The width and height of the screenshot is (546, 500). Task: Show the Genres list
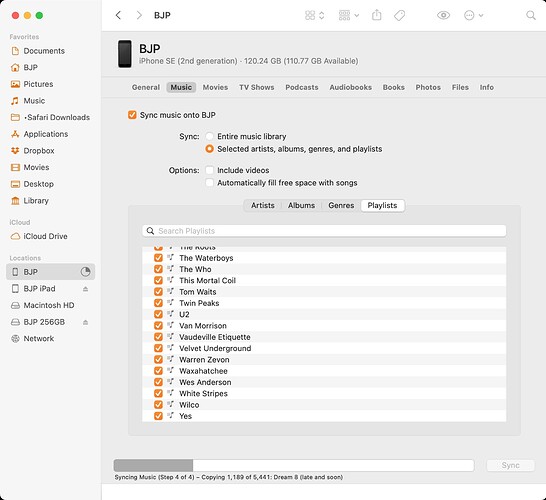point(341,205)
